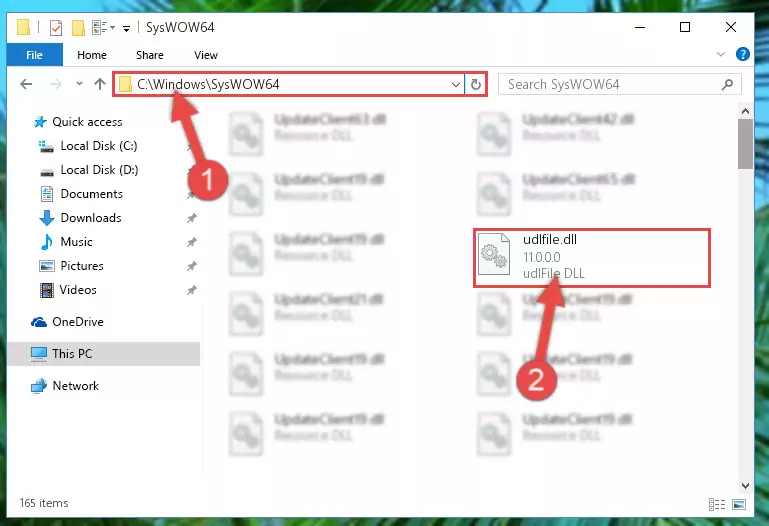Viewport: 769px width, 526px height.
Task: Open the recent locations dropdown
Action: 79,84
